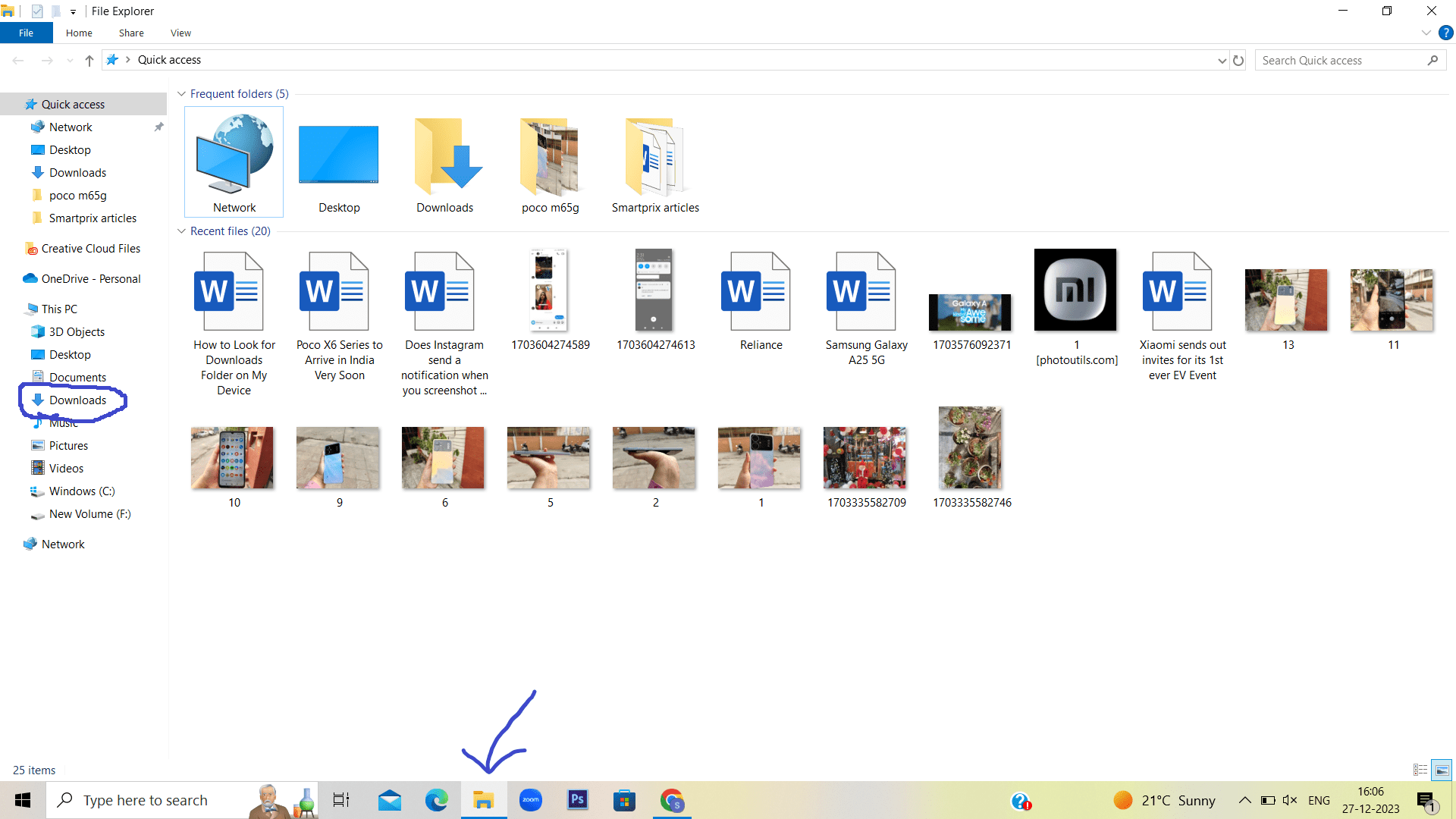Open Zoom app from the taskbar
The height and width of the screenshot is (819, 1456).
[531, 800]
